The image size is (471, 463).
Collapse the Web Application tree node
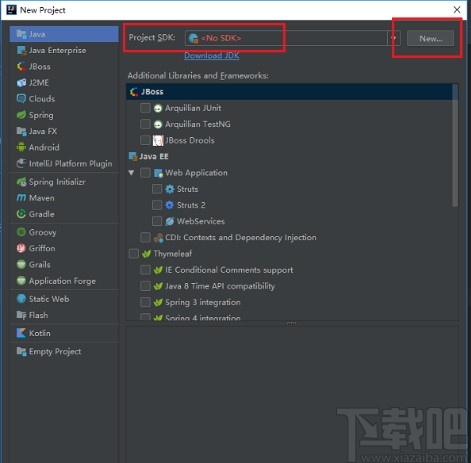coord(131,173)
